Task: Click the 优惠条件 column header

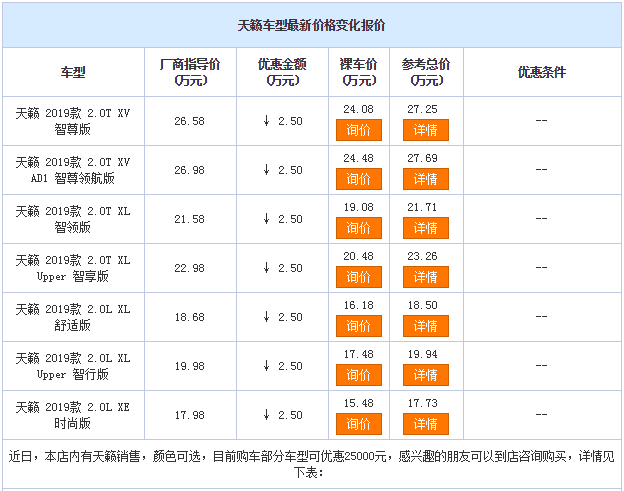Action: (542, 72)
